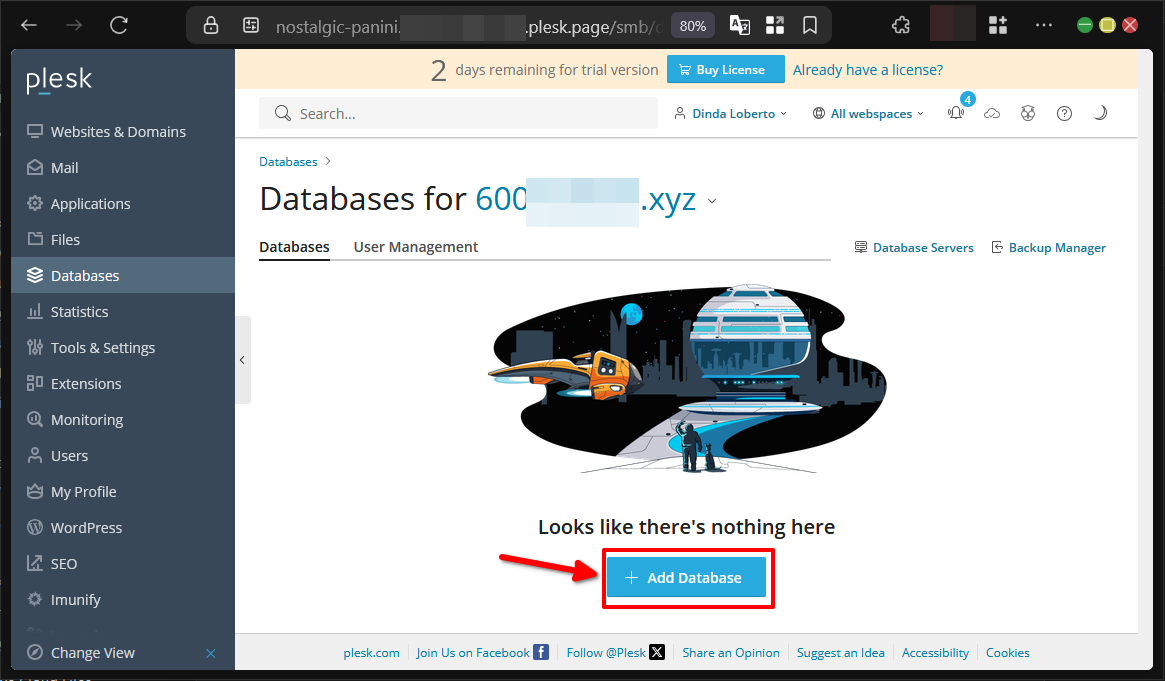Click inside the Search field
The image size is (1165, 681).
coord(458,113)
